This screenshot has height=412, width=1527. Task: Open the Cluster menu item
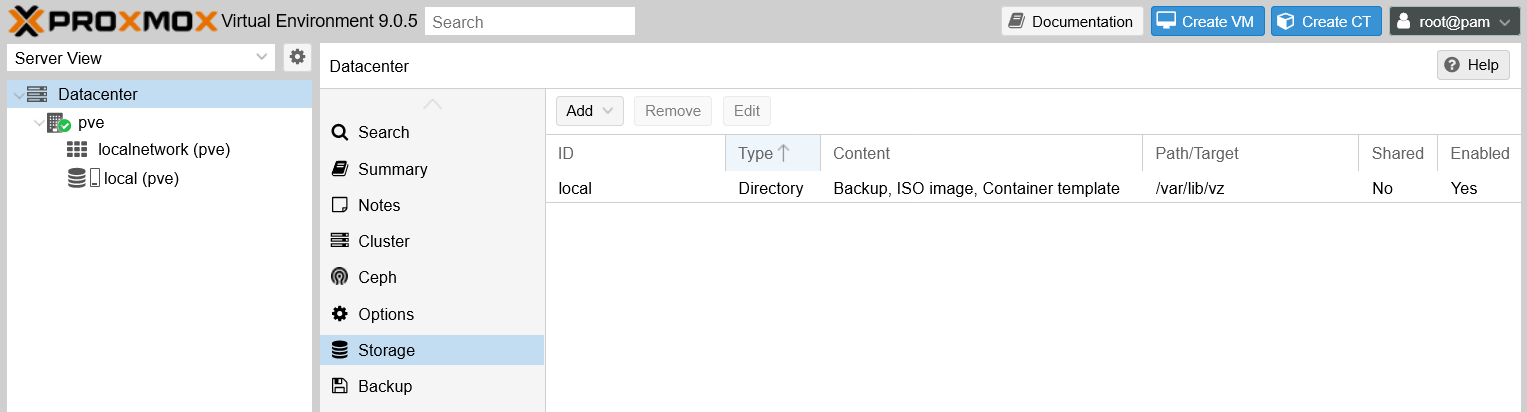coord(432,241)
